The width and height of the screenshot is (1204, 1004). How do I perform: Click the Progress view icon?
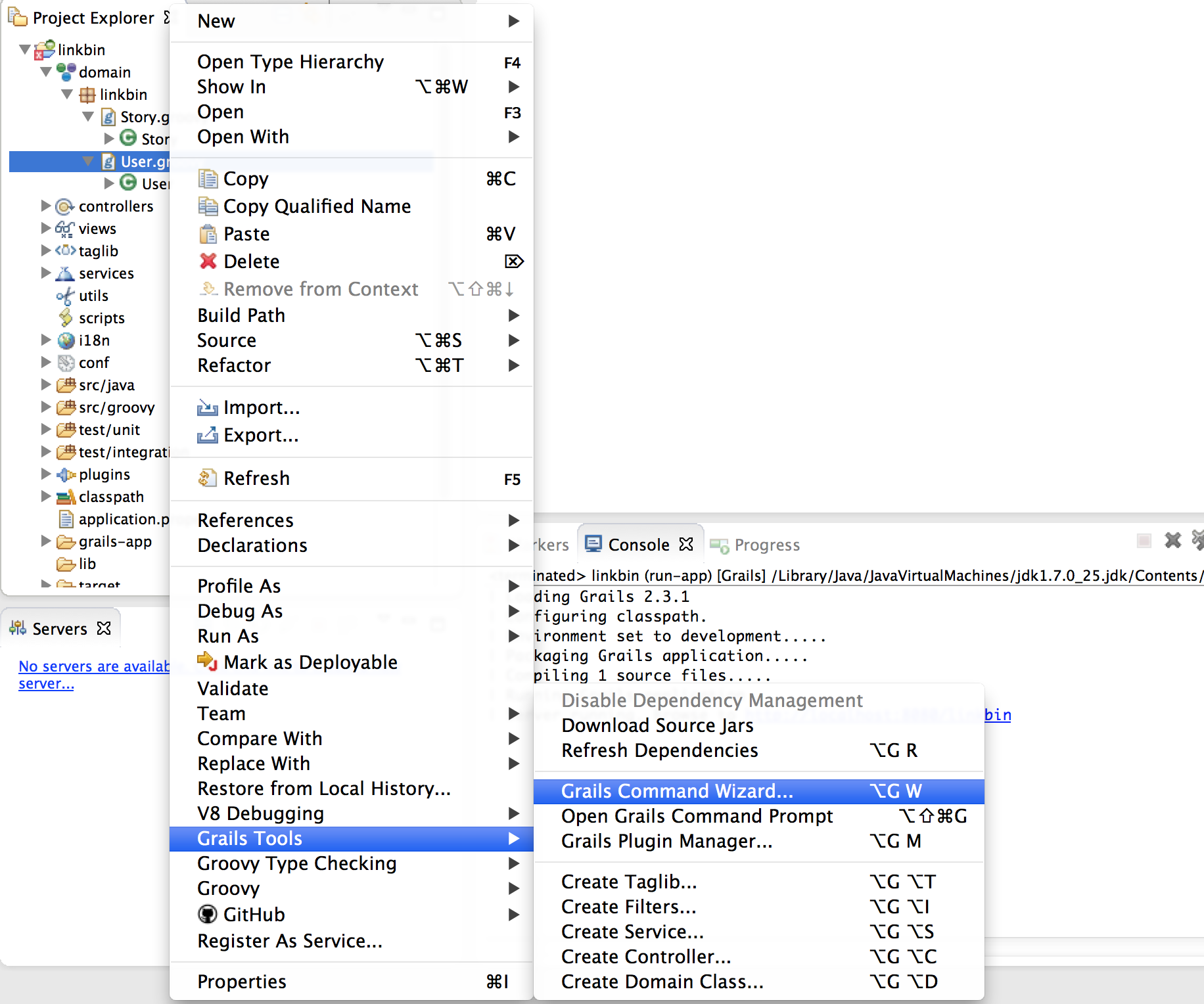coord(720,545)
